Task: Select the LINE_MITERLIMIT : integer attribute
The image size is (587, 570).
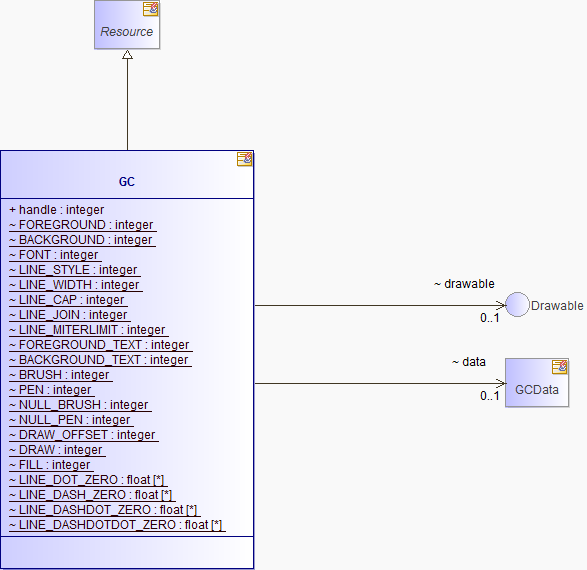Action: tap(87, 330)
